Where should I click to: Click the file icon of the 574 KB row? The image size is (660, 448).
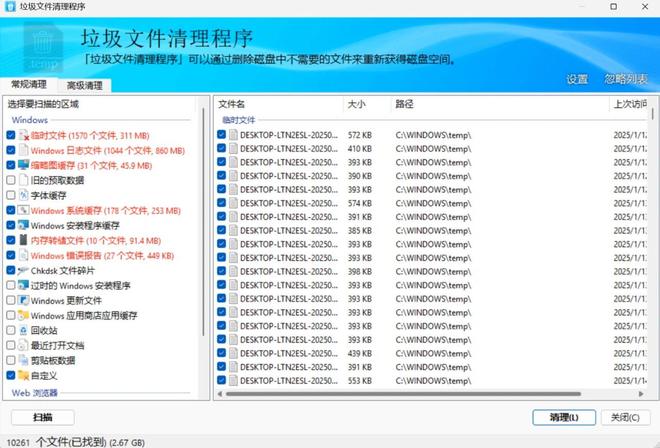pyautogui.click(x=233, y=203)
